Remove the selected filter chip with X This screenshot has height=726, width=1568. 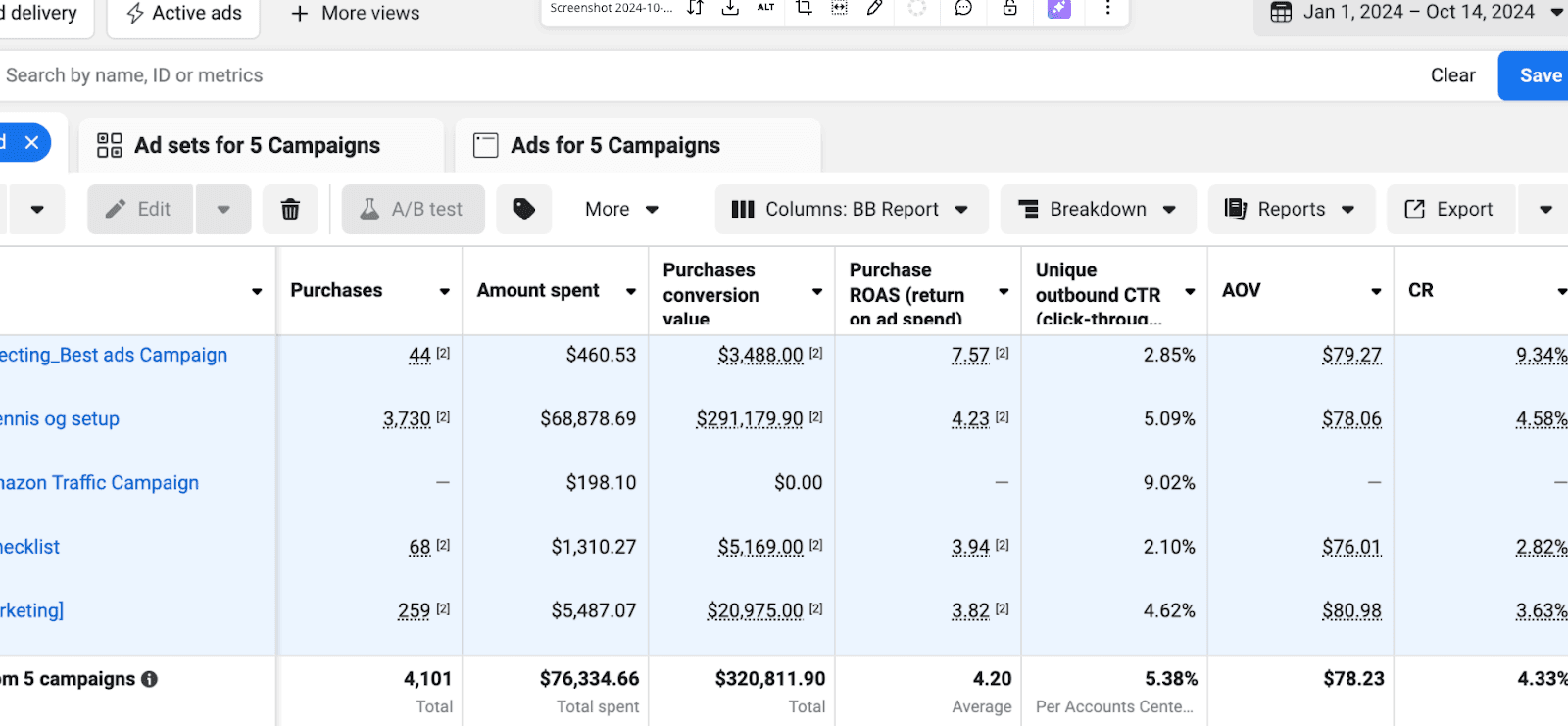(x=31, y=143)
